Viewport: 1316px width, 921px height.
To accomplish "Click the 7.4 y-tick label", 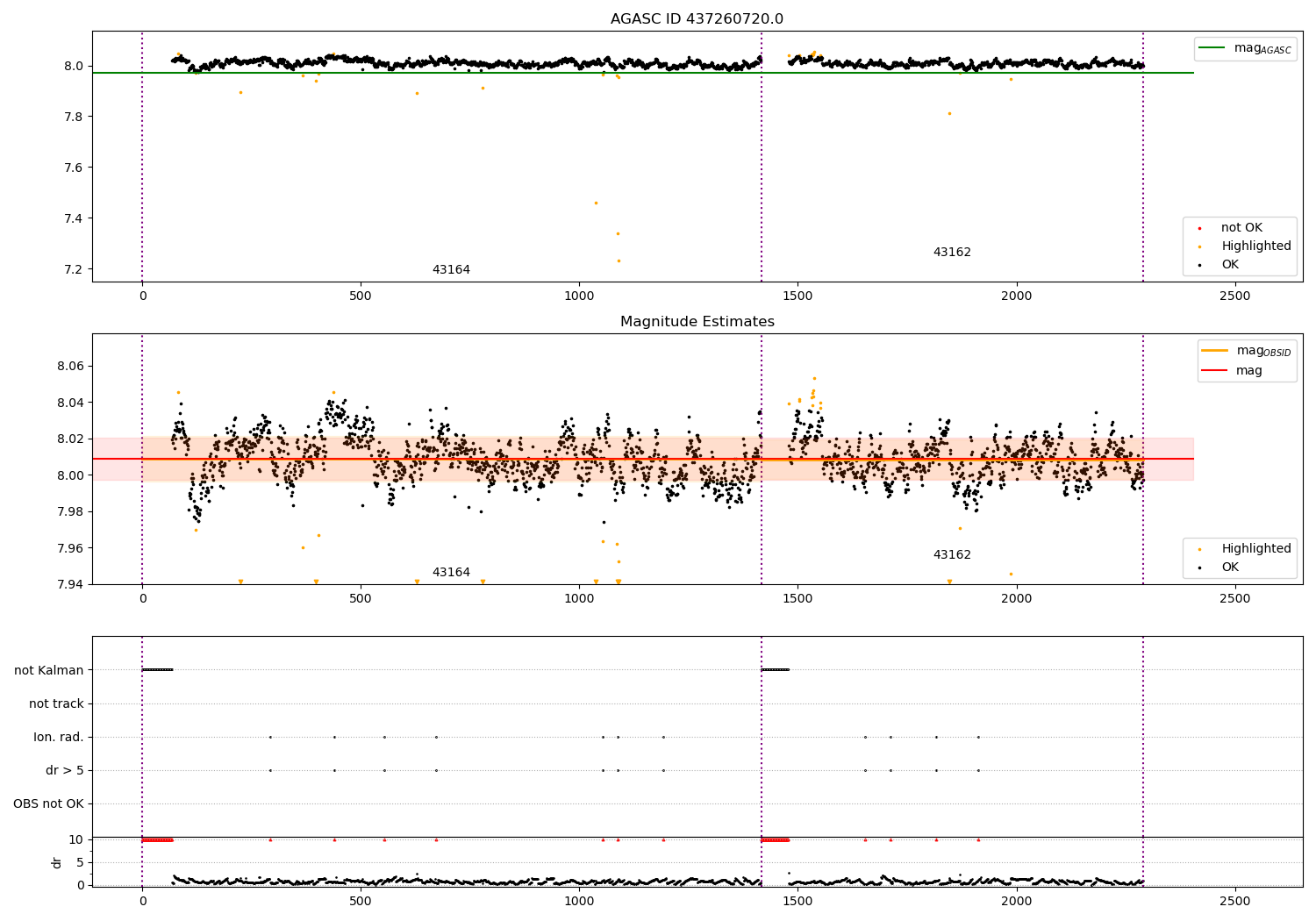I will (x=74, y=218).
